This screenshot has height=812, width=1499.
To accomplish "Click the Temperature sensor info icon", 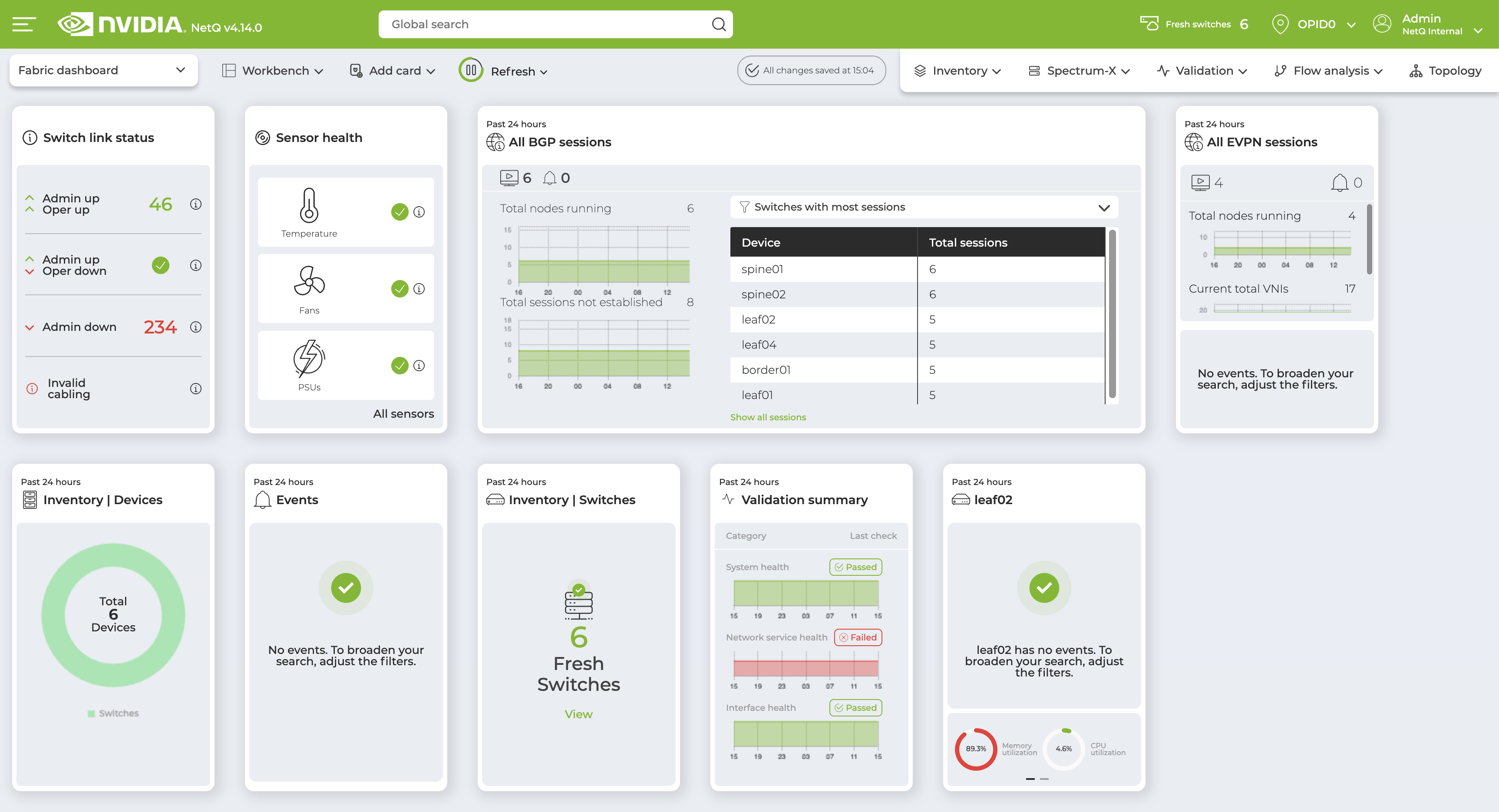I will (419, 212).
